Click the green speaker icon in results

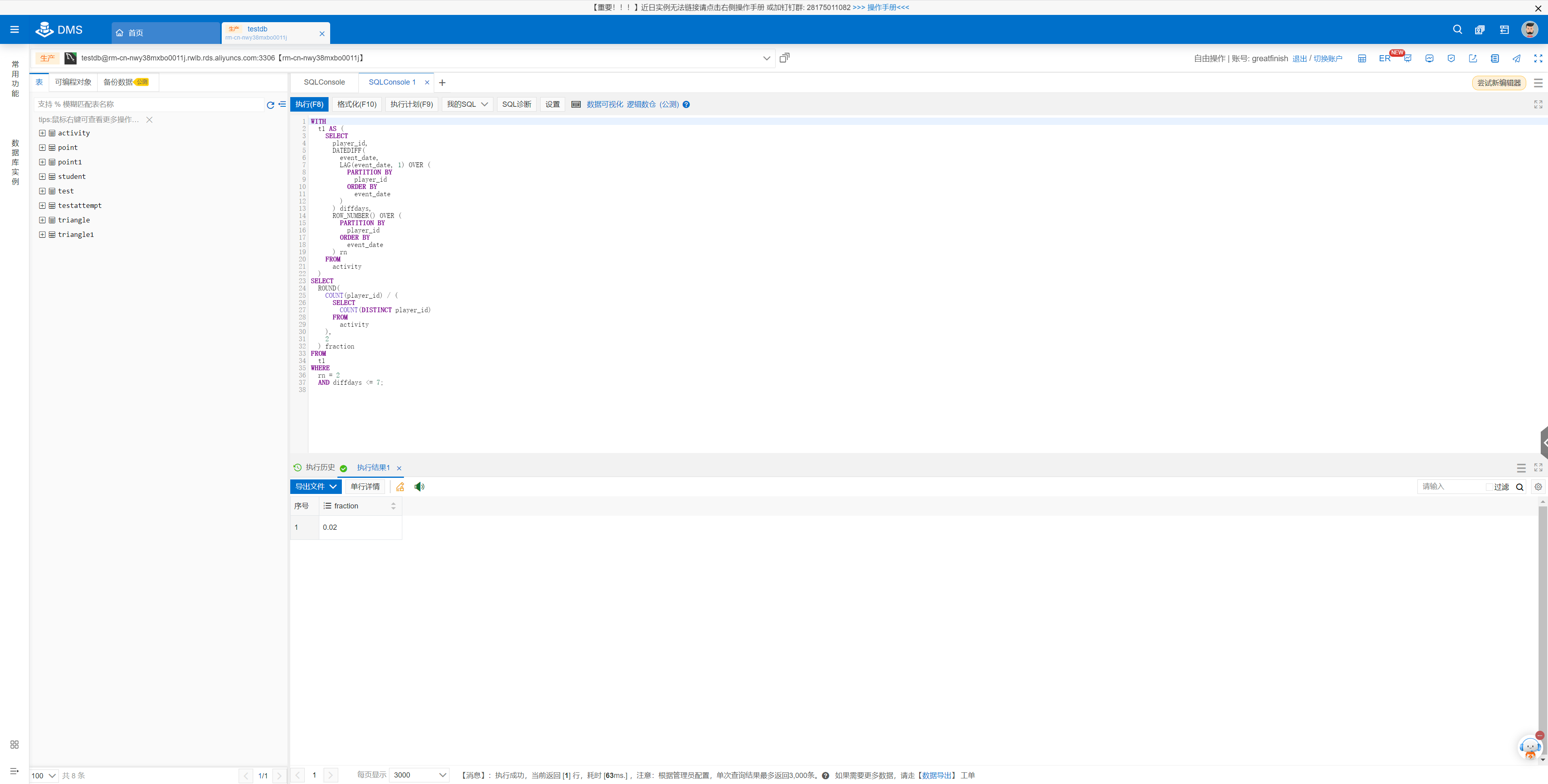point(419,487)
